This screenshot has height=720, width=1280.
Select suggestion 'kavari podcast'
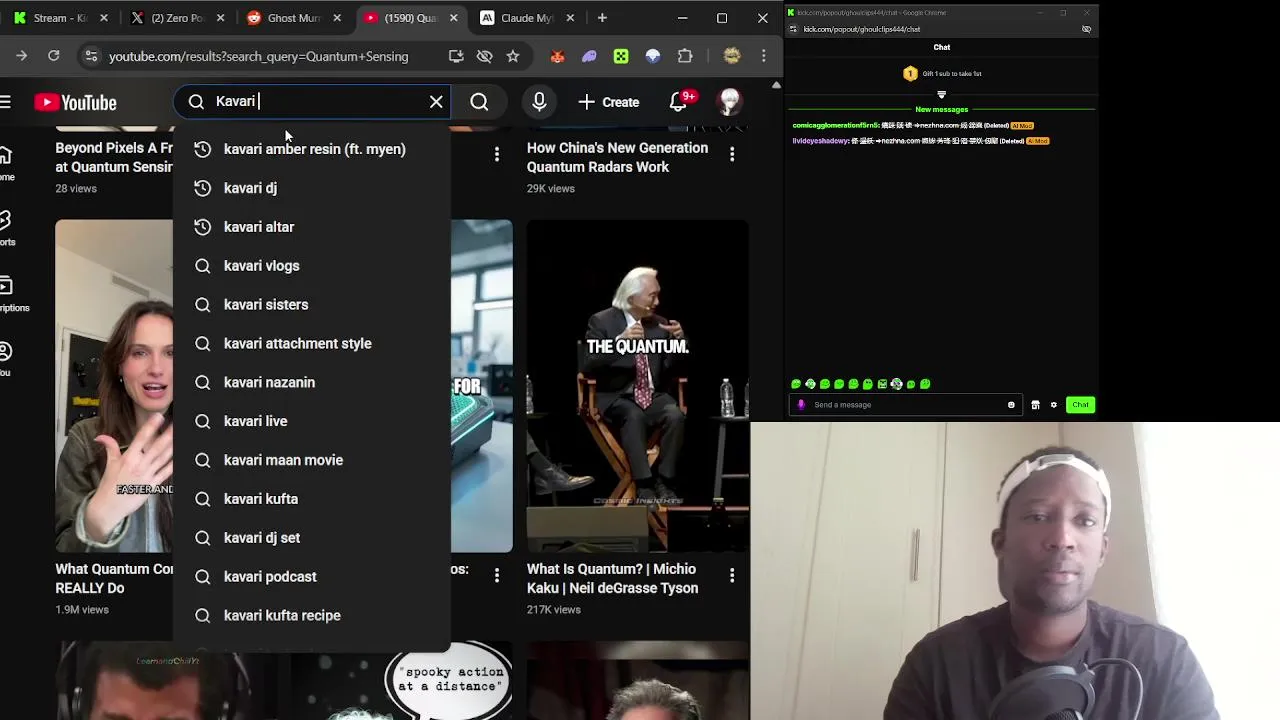pyautogui.click(x=312, y=577)
